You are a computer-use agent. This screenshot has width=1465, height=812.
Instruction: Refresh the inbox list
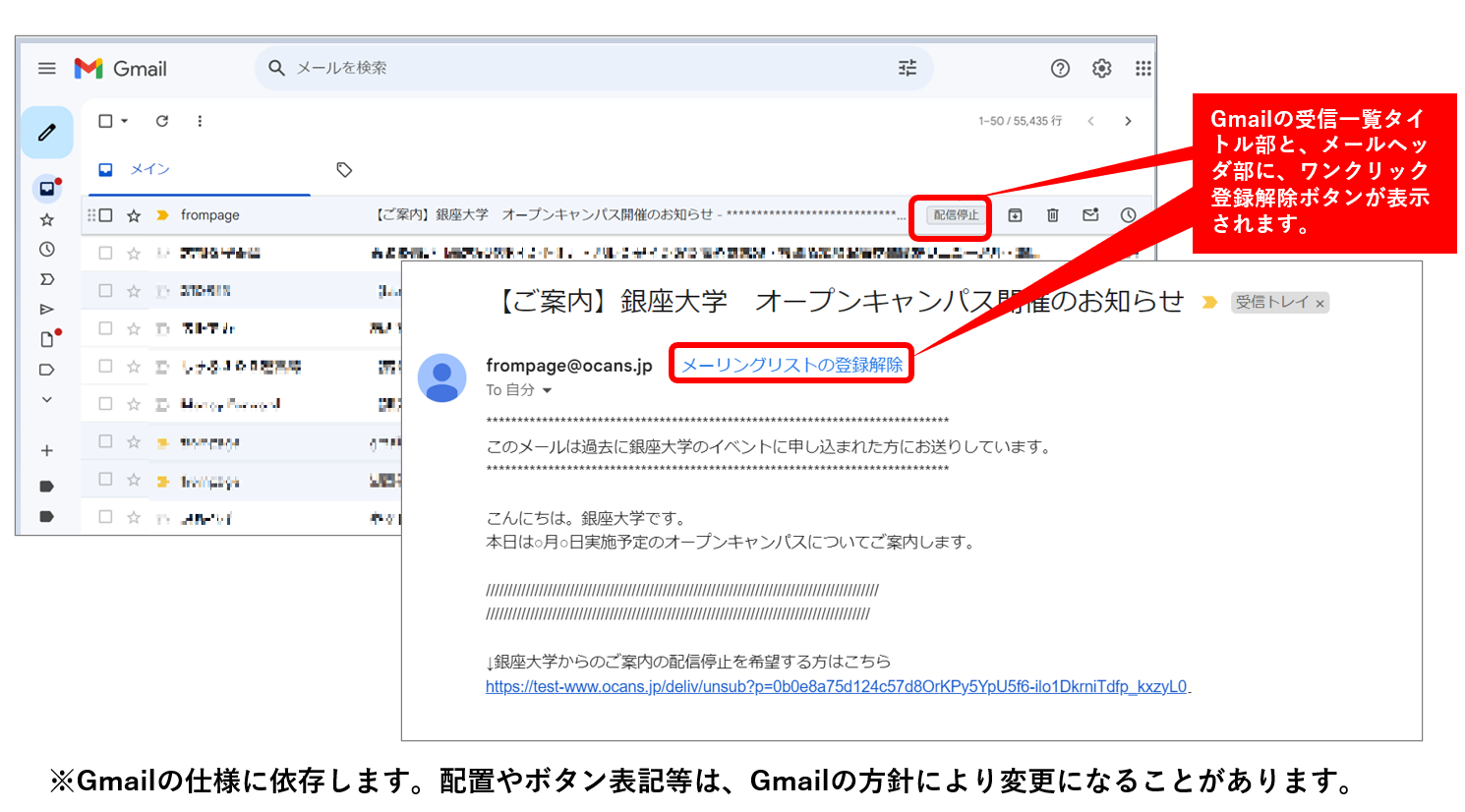pyautogui.click(x=162, y=121)
